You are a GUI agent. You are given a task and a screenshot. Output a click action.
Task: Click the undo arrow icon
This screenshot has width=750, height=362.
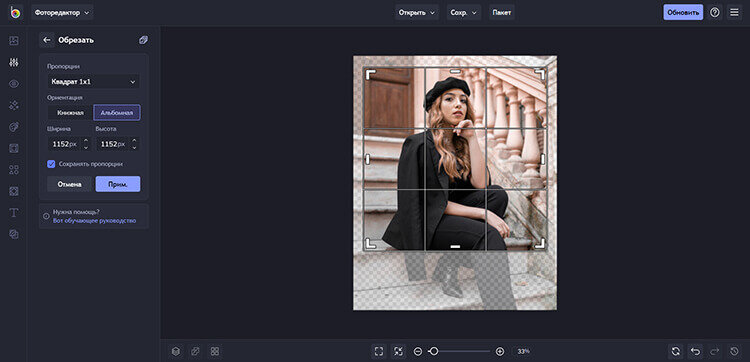(695, 351)
